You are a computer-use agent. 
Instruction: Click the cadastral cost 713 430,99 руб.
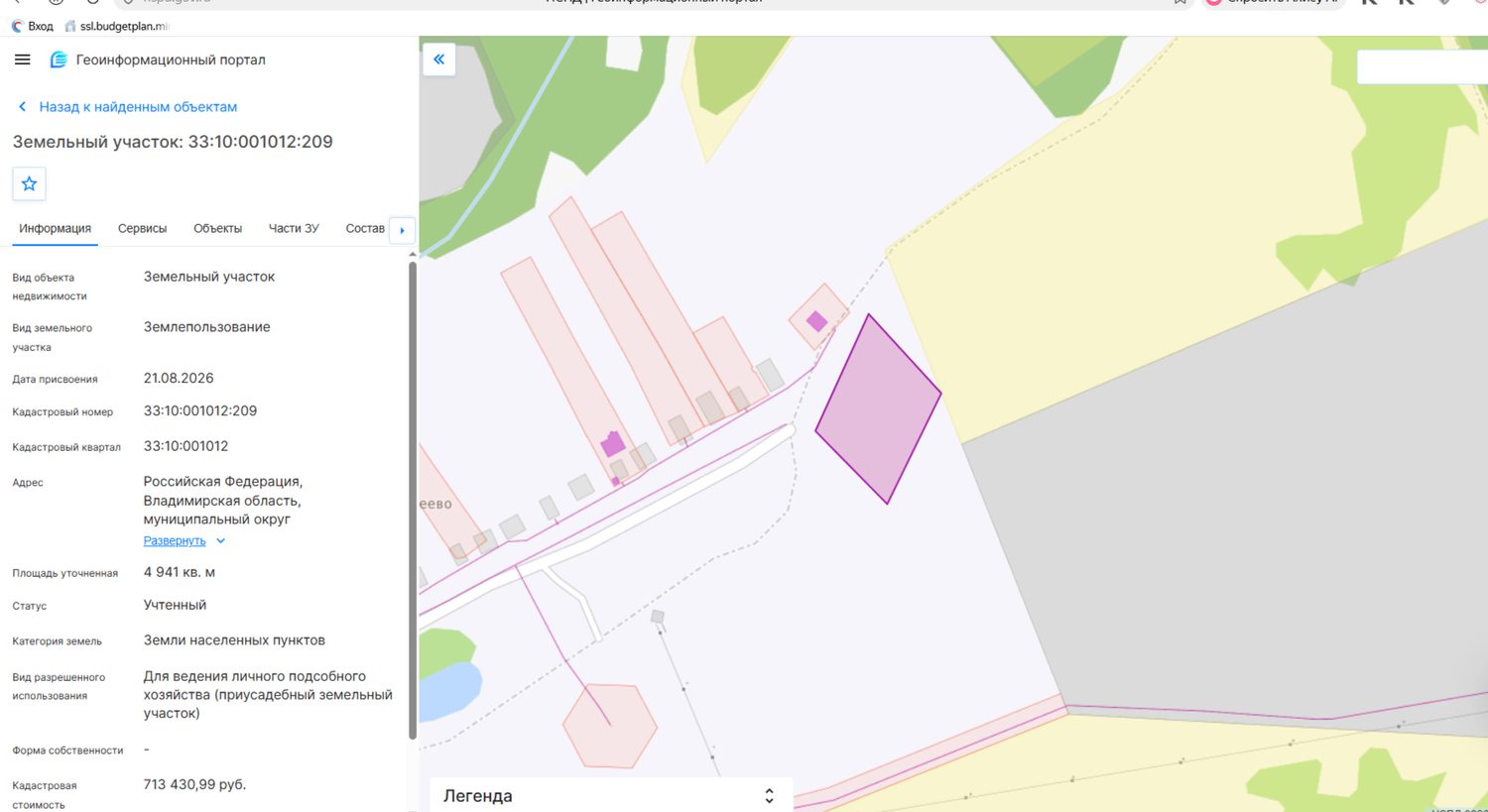(x=194, y=784)
